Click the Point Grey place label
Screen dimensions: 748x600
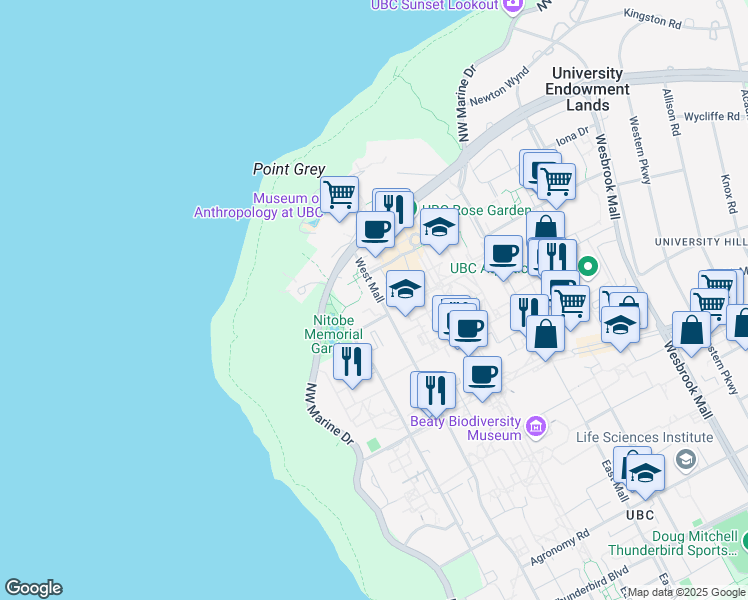click(x=289, y=169)
